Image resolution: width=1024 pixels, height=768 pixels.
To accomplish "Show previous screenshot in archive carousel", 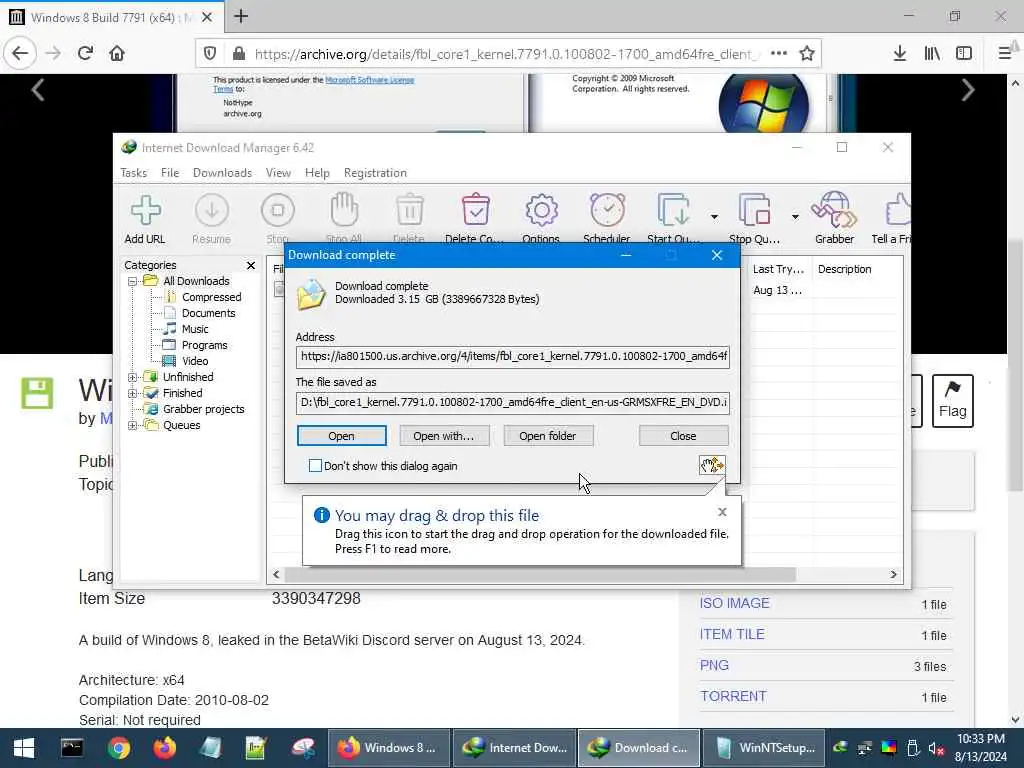I will pyautogui.click(x=38, y=90).
